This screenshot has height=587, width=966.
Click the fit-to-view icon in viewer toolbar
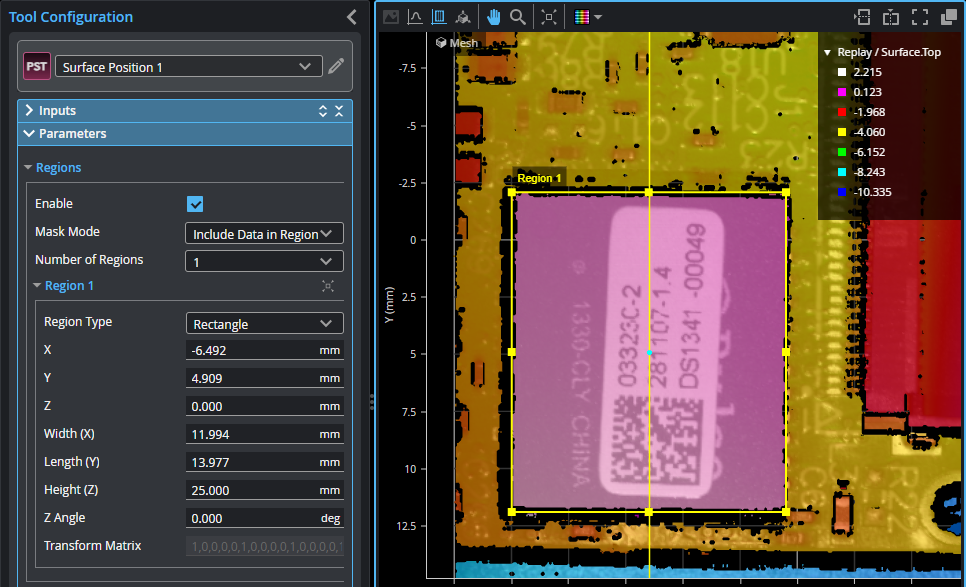pyautogui.click(x=548, y=17)
